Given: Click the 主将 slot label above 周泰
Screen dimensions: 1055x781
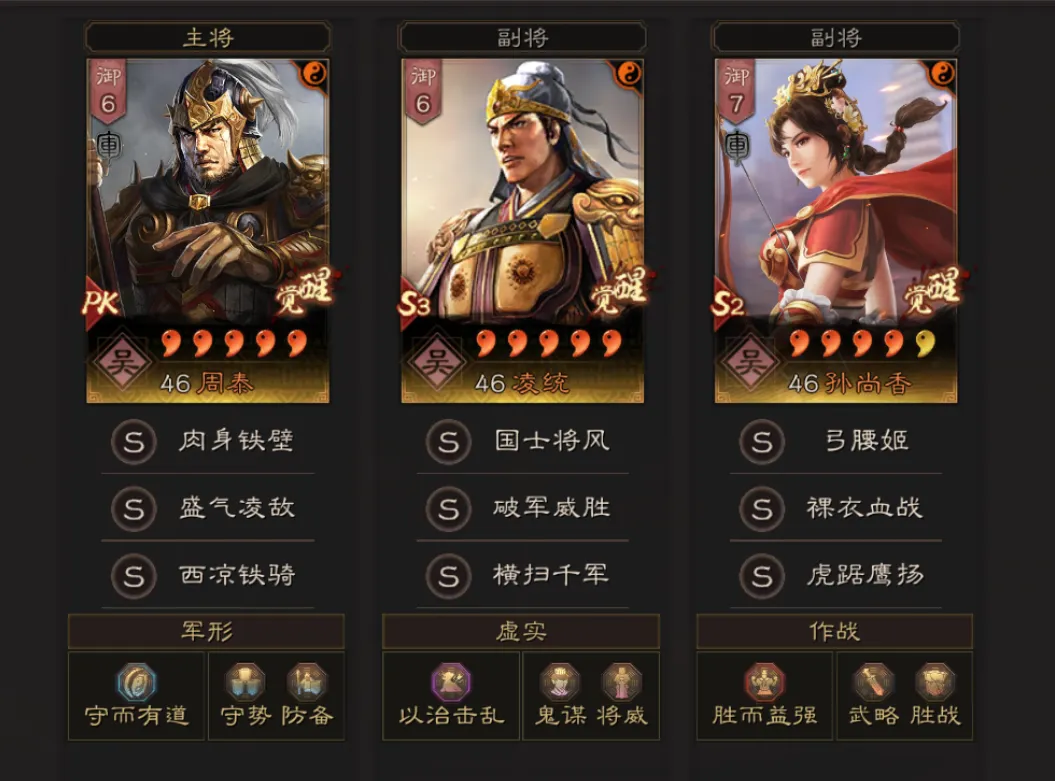Looking at the screenshot, I should tap(208, 37).
